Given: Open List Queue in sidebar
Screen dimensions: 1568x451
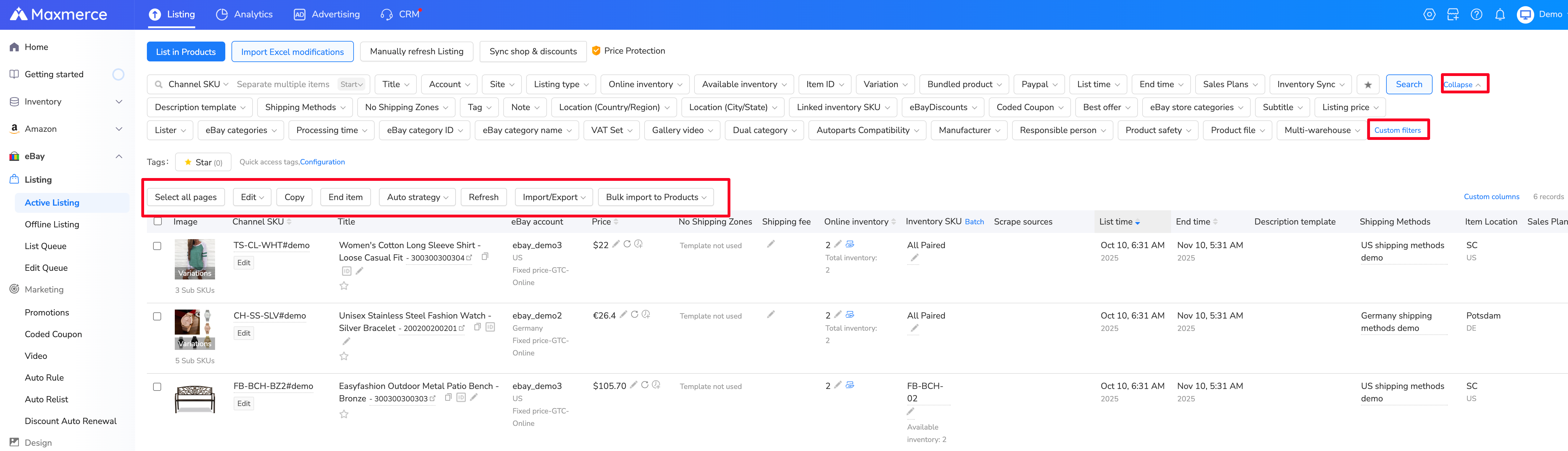Looking at the screenshot, I should pos(46,246).
